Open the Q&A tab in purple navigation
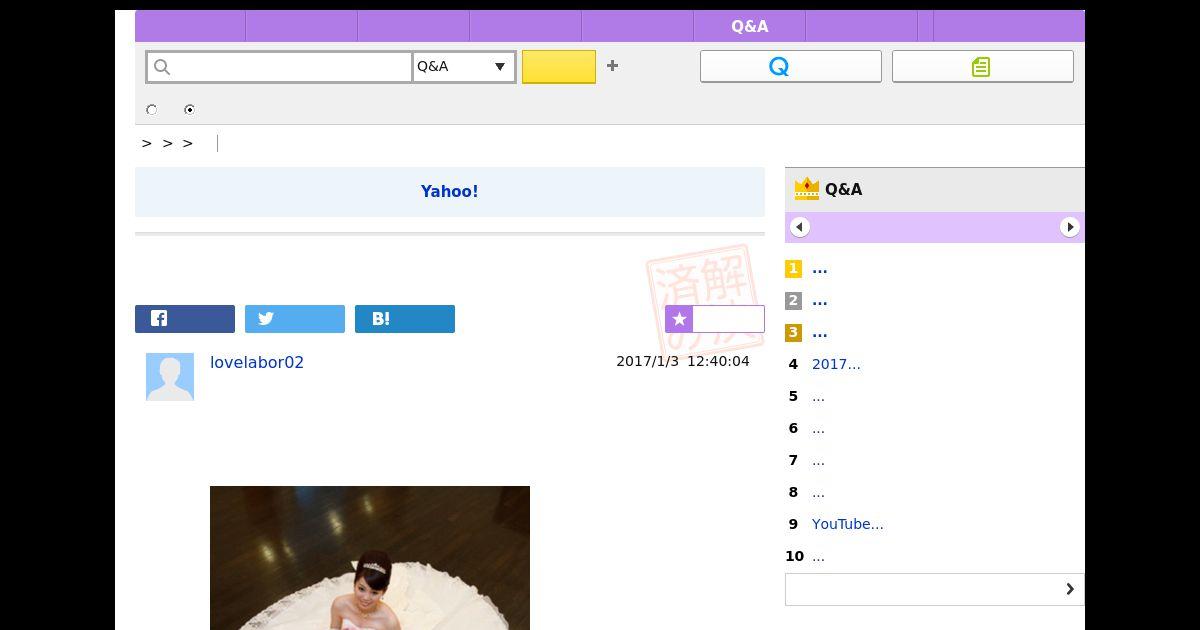Screen dimensions: 1200x630 coord(750,27)
